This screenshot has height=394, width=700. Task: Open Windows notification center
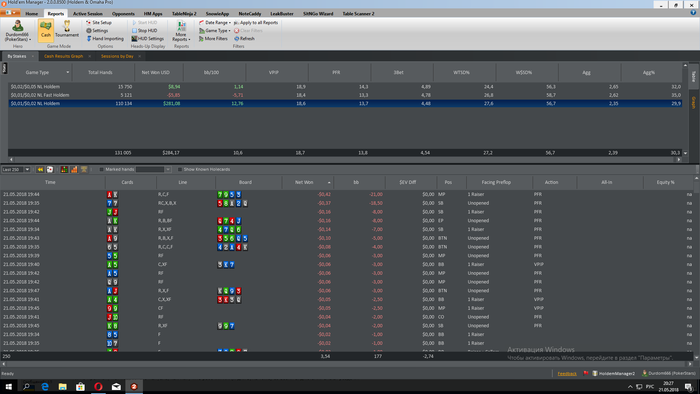pos(689,386)
